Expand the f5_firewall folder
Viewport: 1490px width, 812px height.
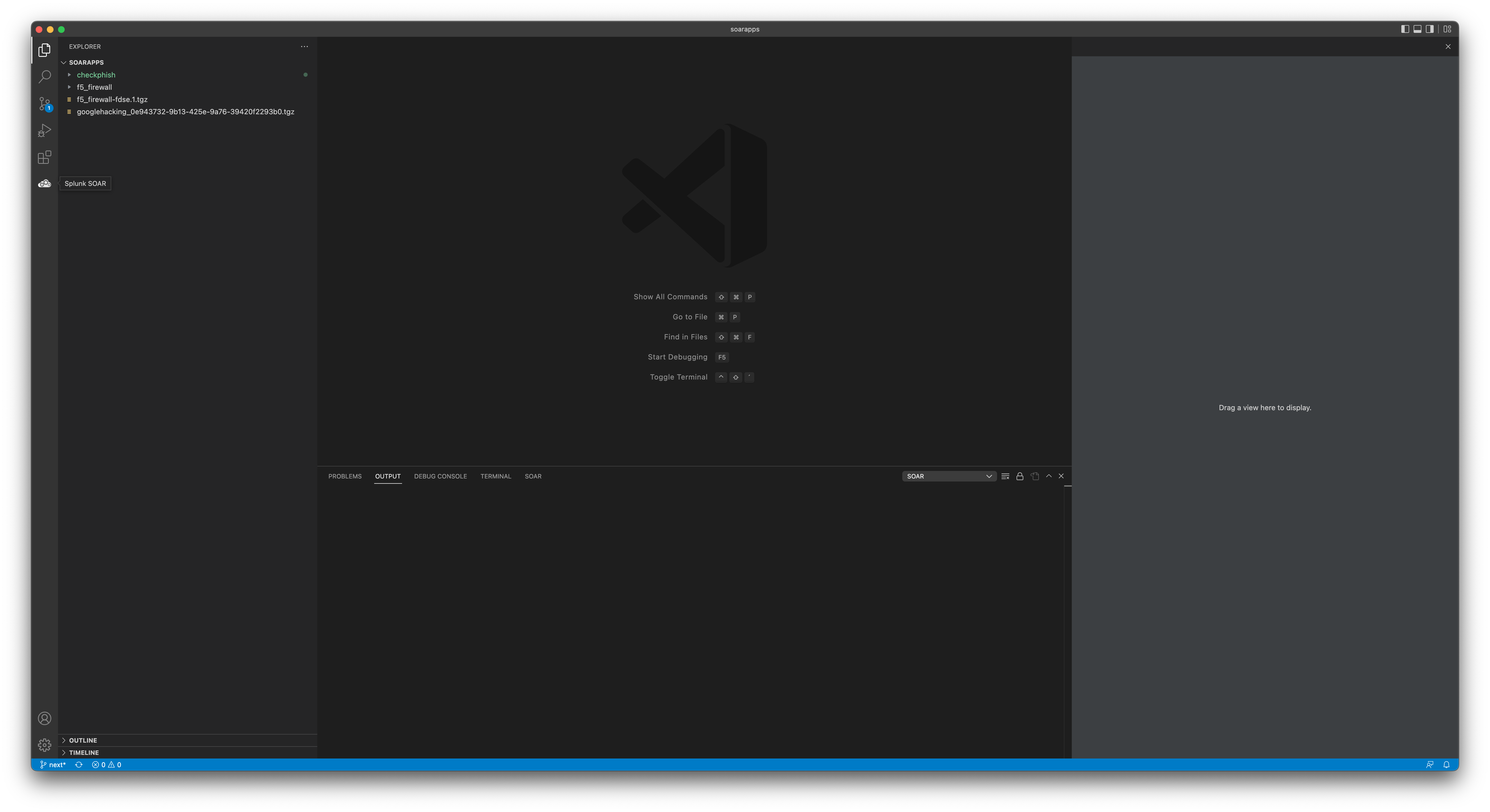click(x=187, y=87)
